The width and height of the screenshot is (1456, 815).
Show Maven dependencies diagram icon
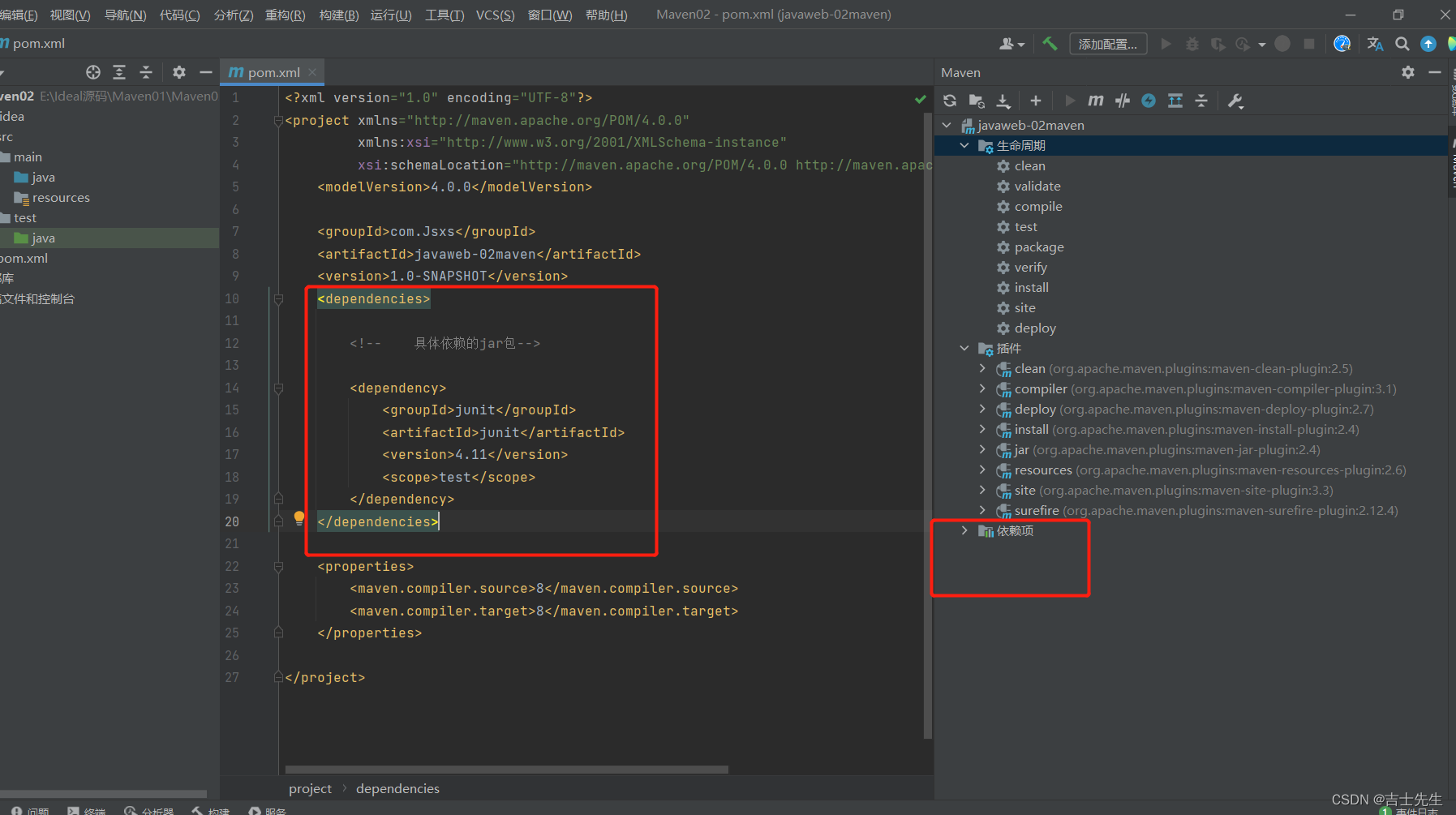coord(1175,101)
